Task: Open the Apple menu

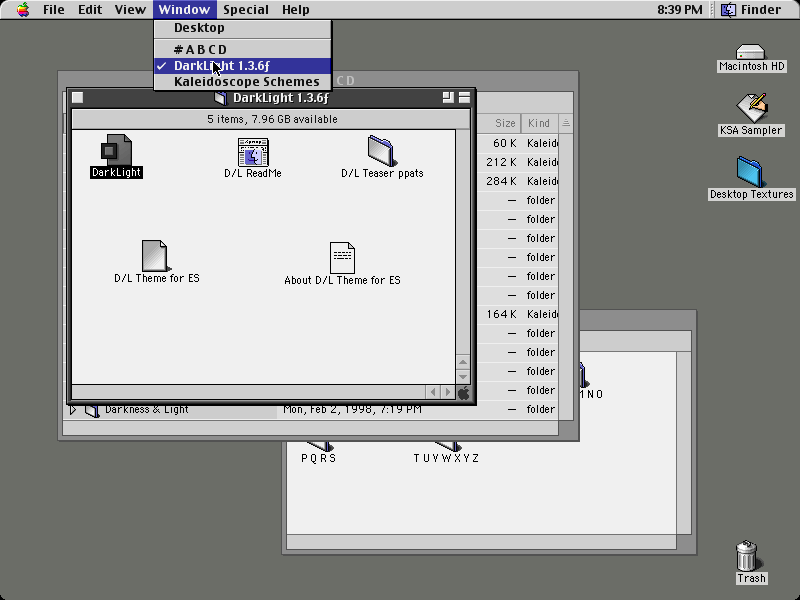Action: [x=22, y=10]
